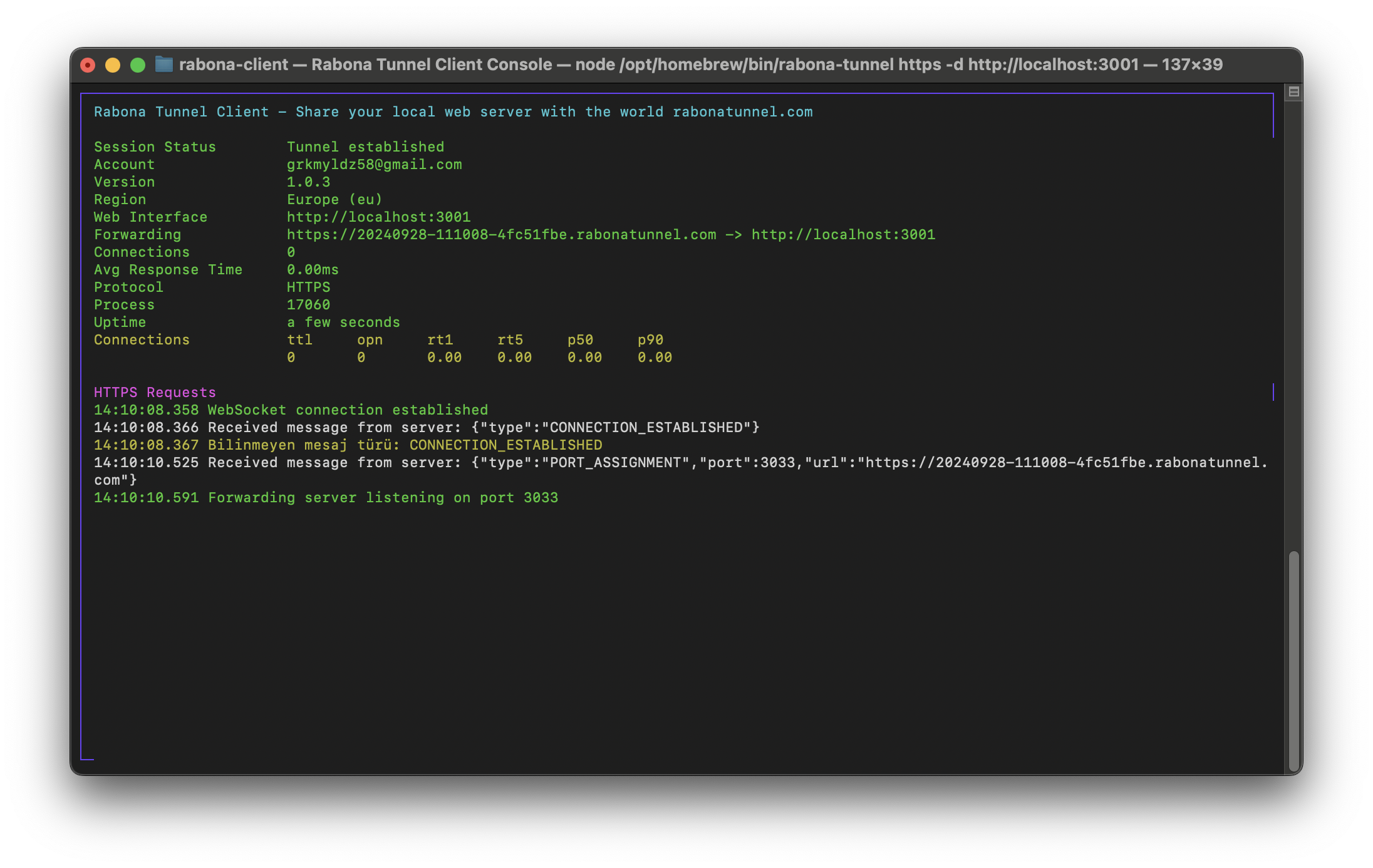Click the 'HTTPS Requests' section heading

pos(155,393)
